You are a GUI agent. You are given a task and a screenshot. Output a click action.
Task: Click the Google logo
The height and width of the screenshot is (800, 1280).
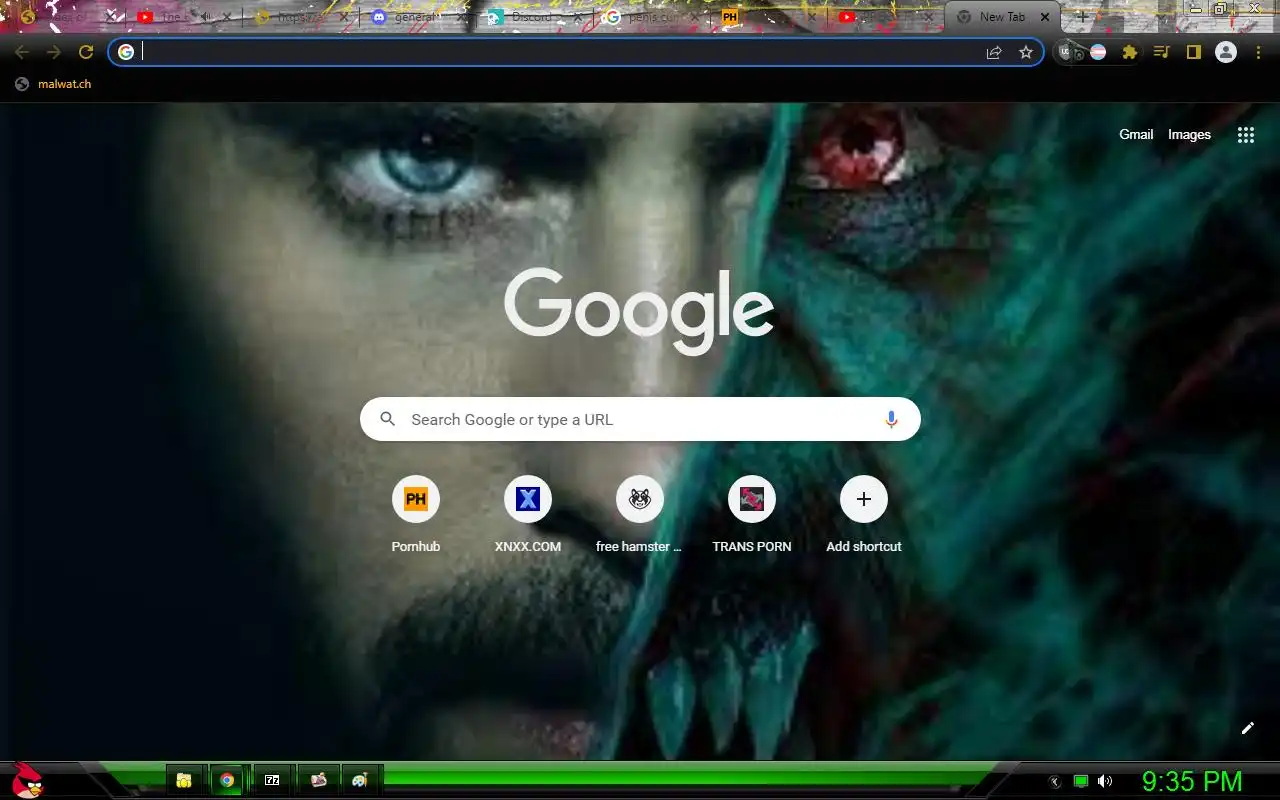[x=639, y=310]
